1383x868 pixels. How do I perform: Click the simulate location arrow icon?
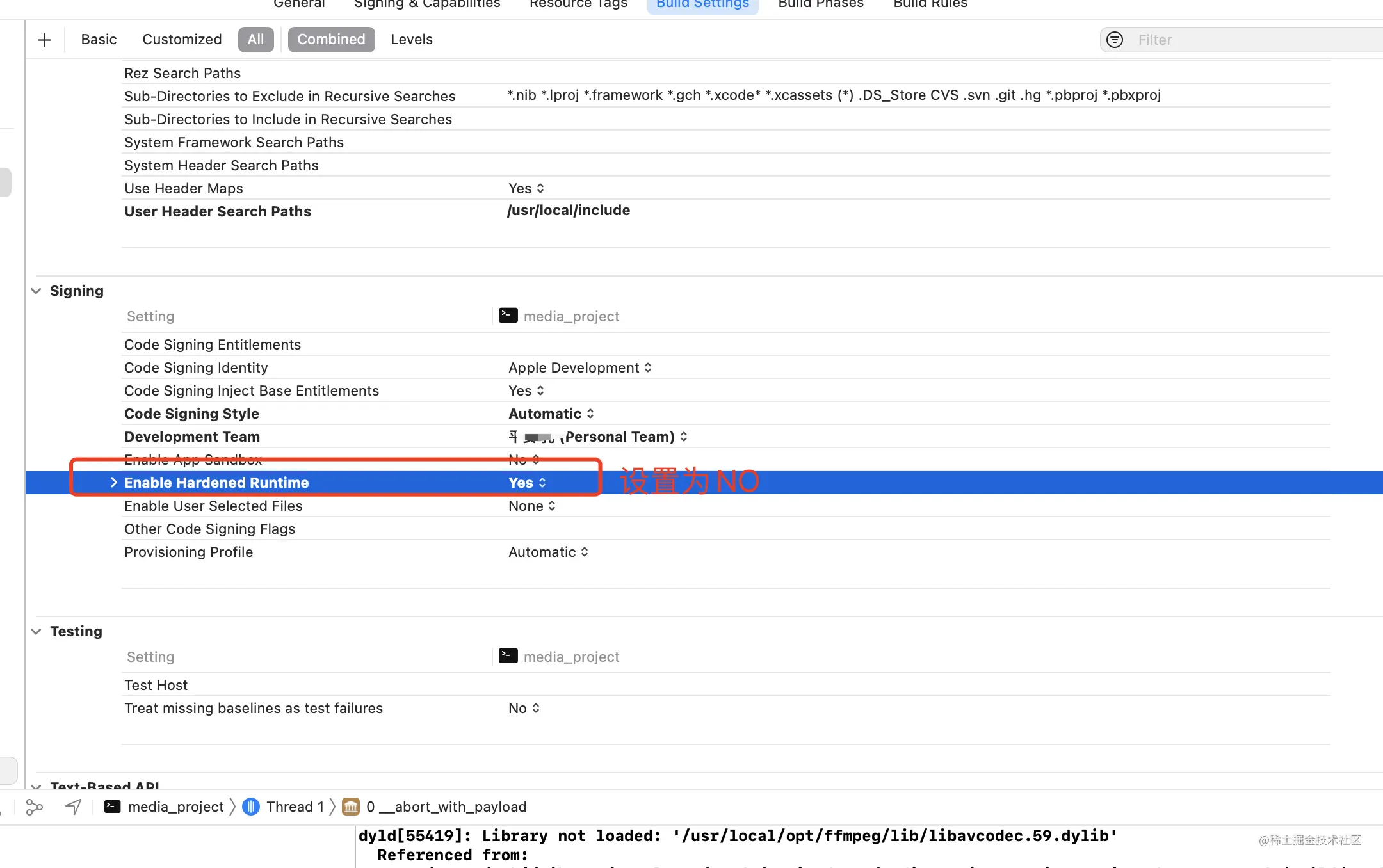tap(74, 807)
